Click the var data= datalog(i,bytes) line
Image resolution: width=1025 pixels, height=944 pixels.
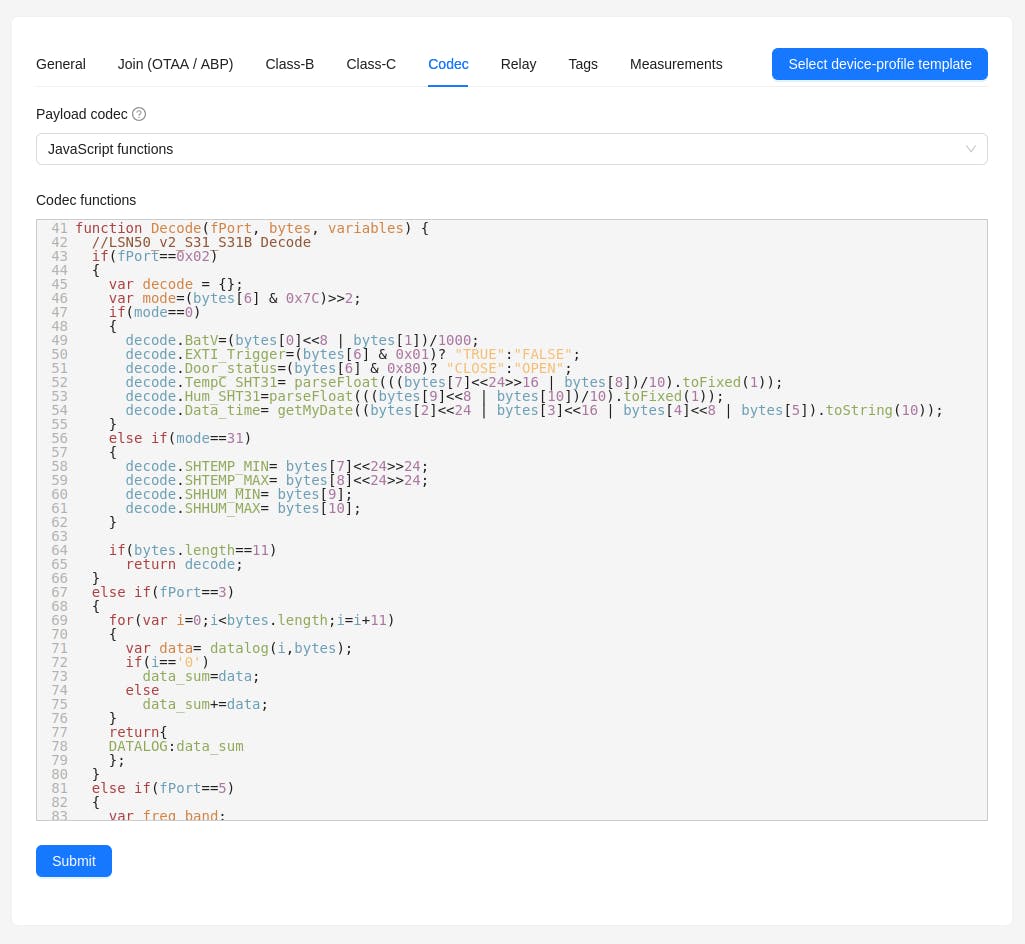(x=239, y=649)
